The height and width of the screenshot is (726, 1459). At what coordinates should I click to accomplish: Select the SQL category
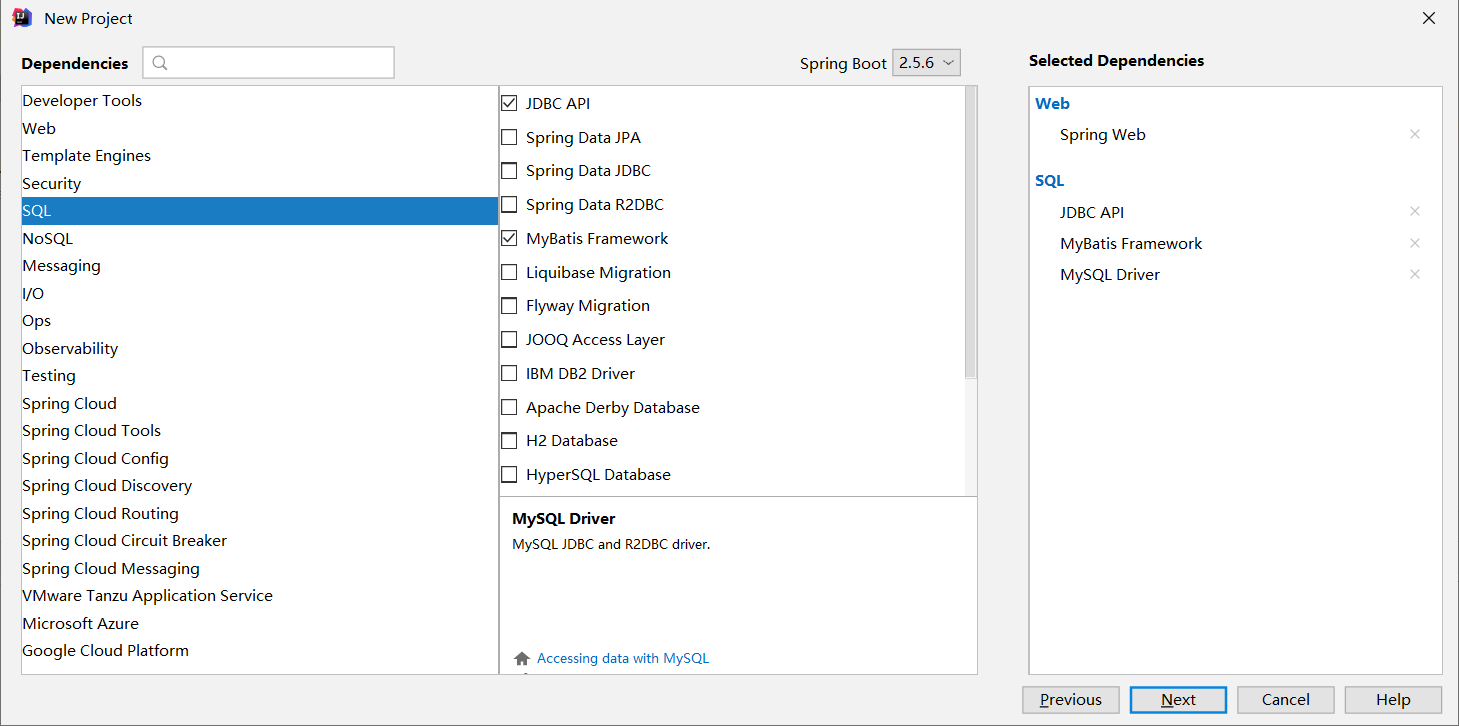coord(260,211)
